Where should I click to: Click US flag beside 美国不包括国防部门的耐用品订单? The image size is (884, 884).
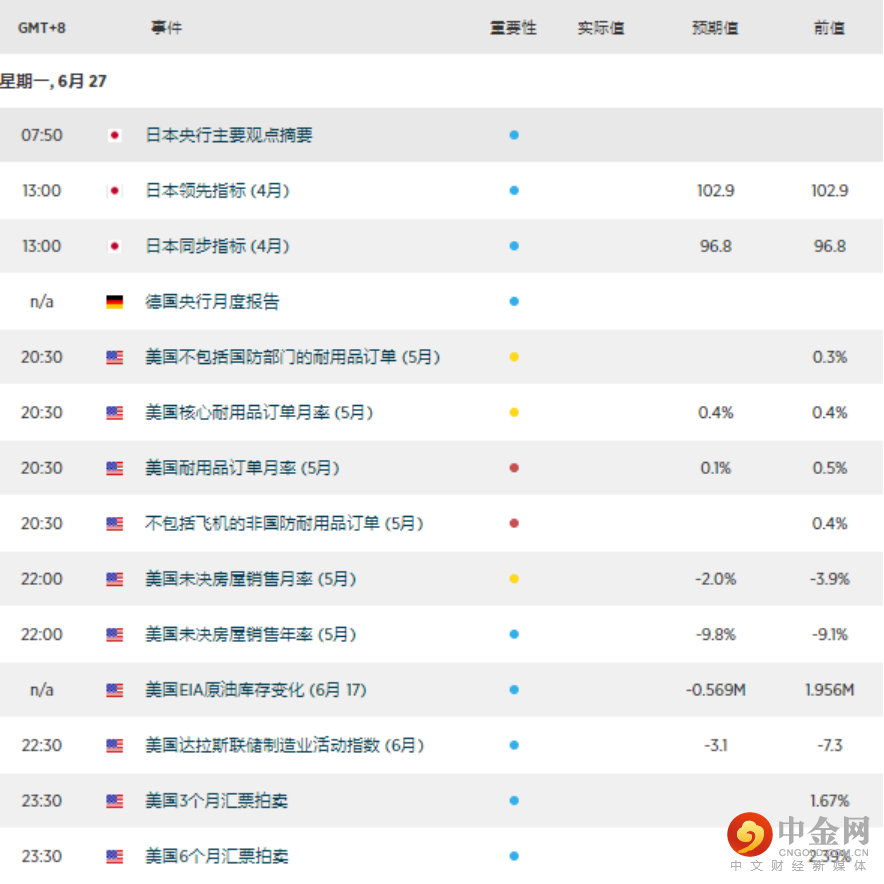pyautogui.click(x=114, y=357)
